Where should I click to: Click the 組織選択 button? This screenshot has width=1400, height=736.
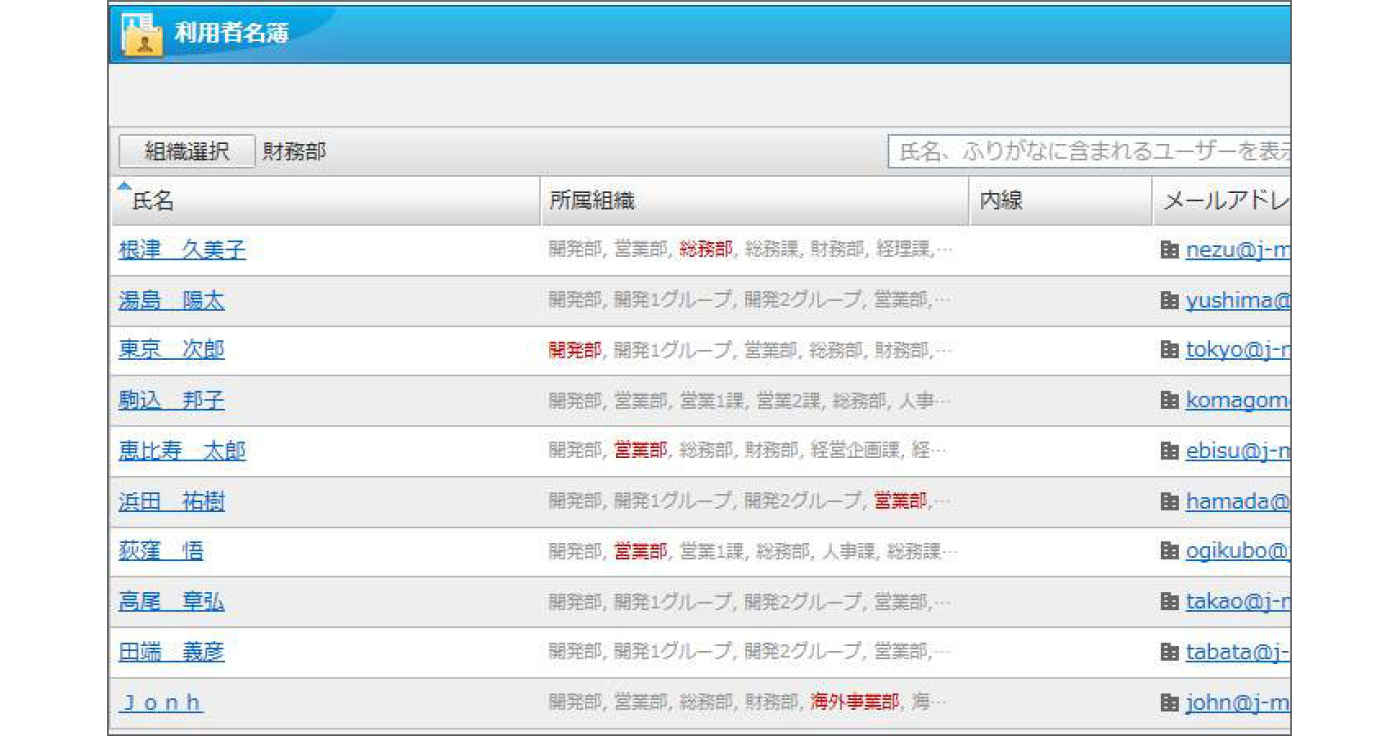pos(187,152)
